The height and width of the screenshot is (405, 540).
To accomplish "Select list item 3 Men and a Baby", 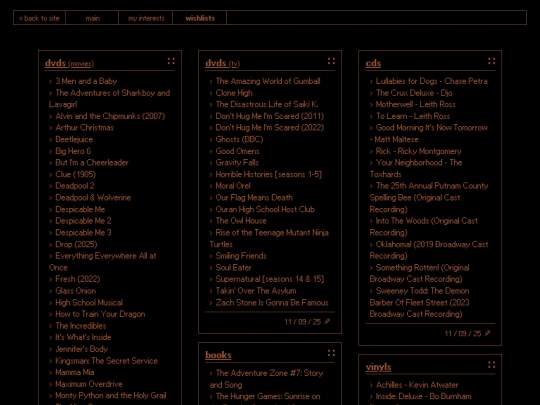I will pos(86,81).
